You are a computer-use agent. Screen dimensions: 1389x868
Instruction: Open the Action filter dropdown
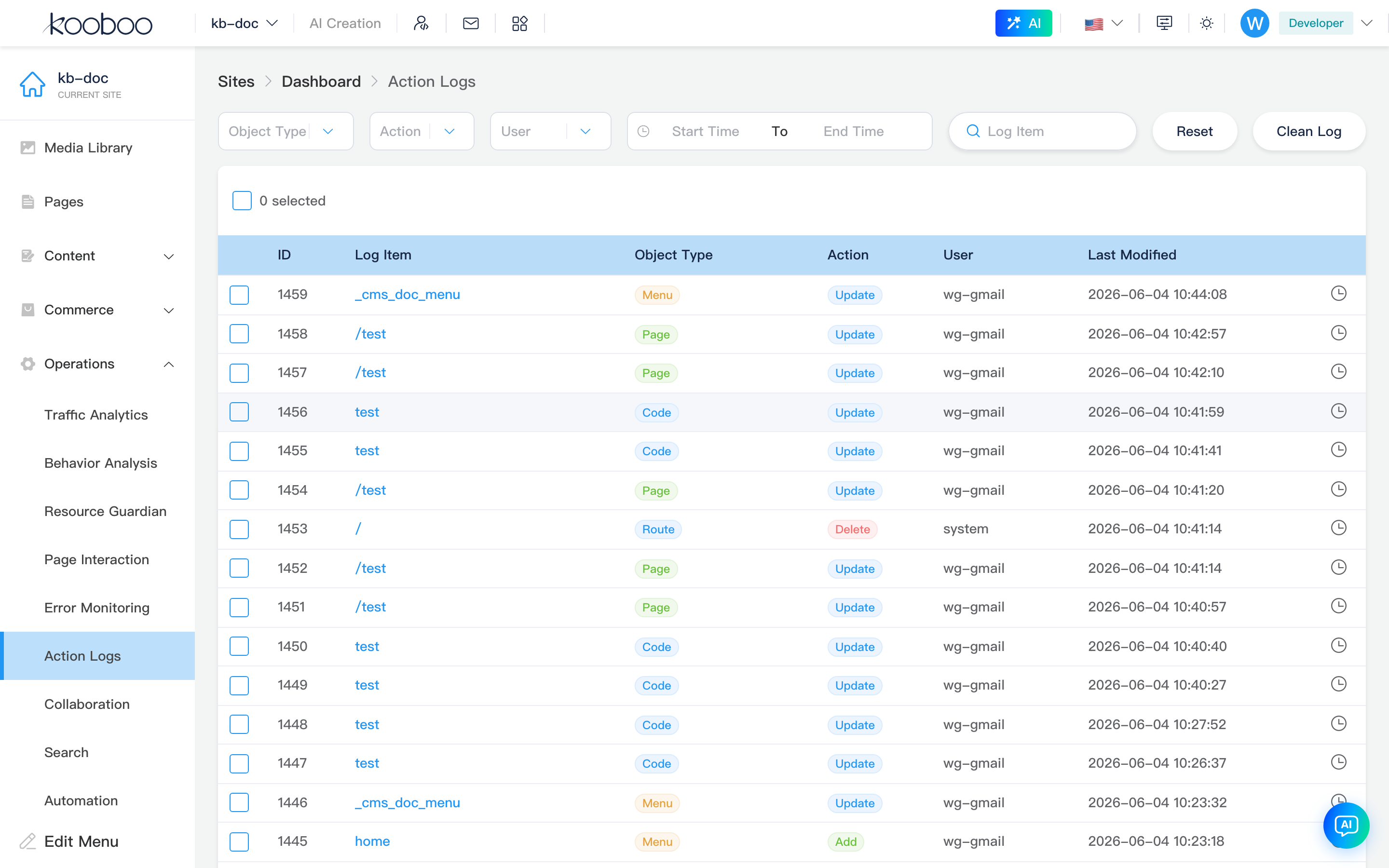click(x=422, y=131)
